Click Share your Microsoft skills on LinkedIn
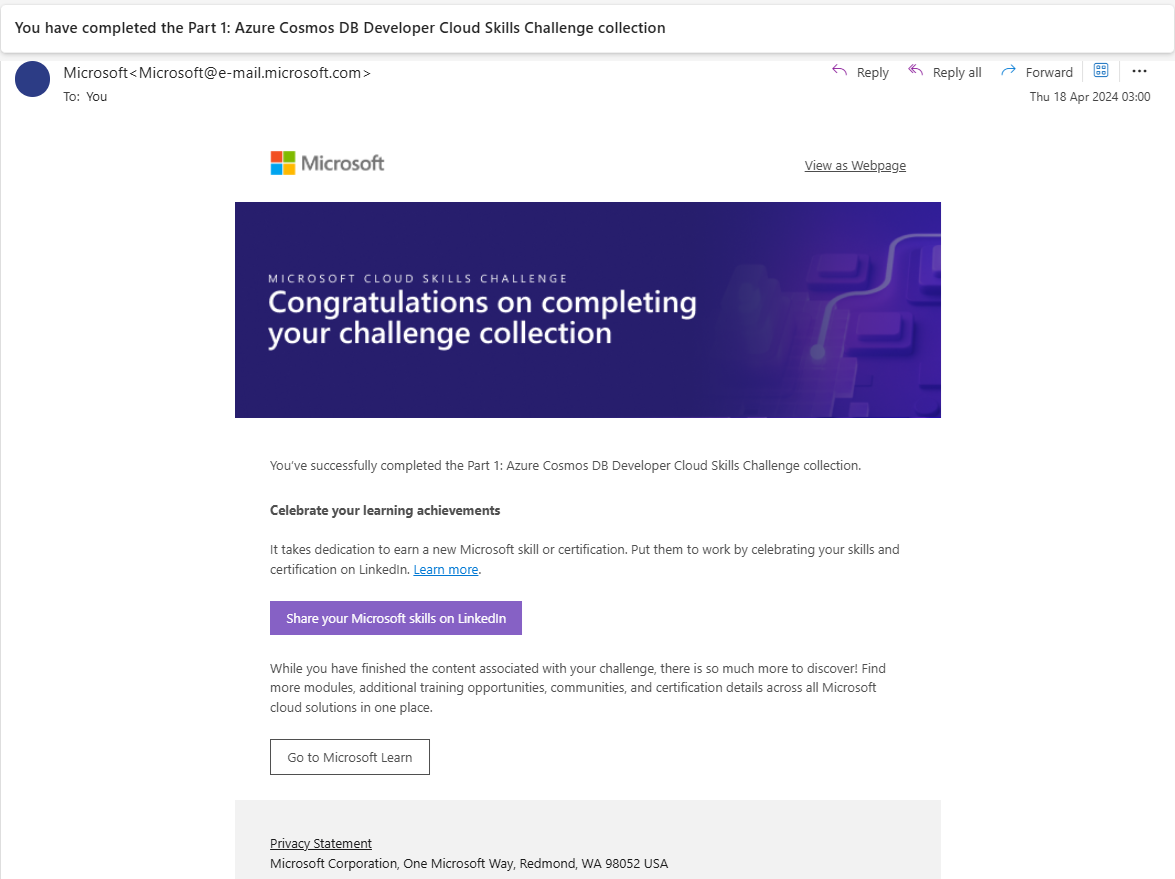 pos(396,618)
